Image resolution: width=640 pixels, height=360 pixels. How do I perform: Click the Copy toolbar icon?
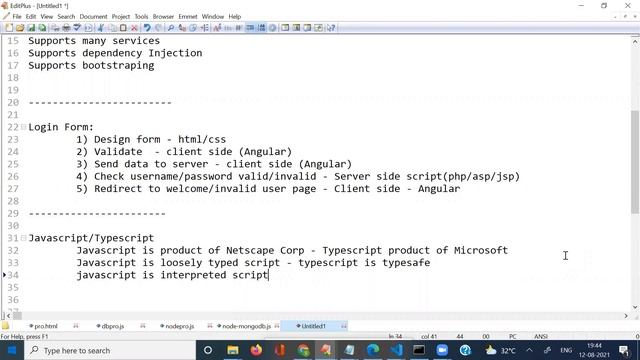coord(112,28)
